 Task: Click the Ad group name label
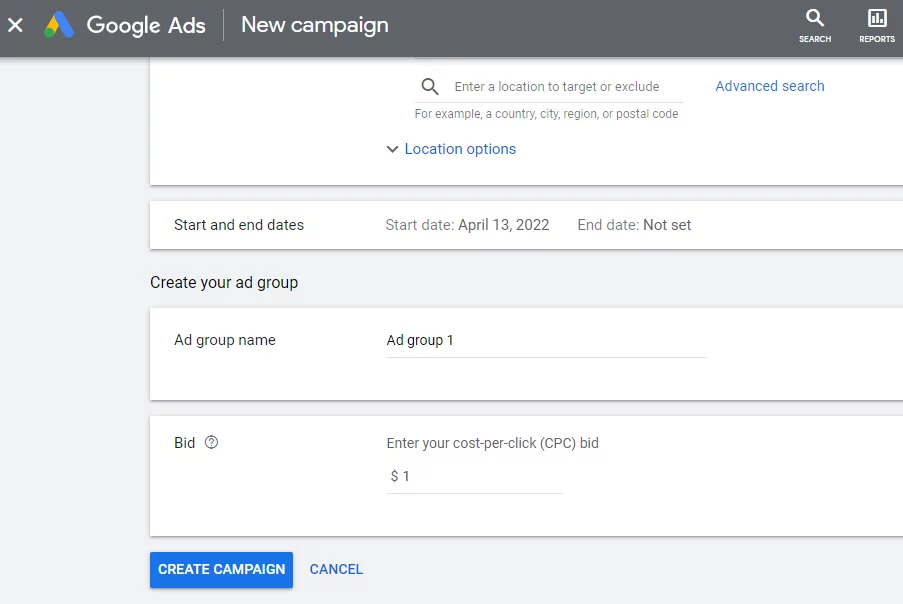225,340
